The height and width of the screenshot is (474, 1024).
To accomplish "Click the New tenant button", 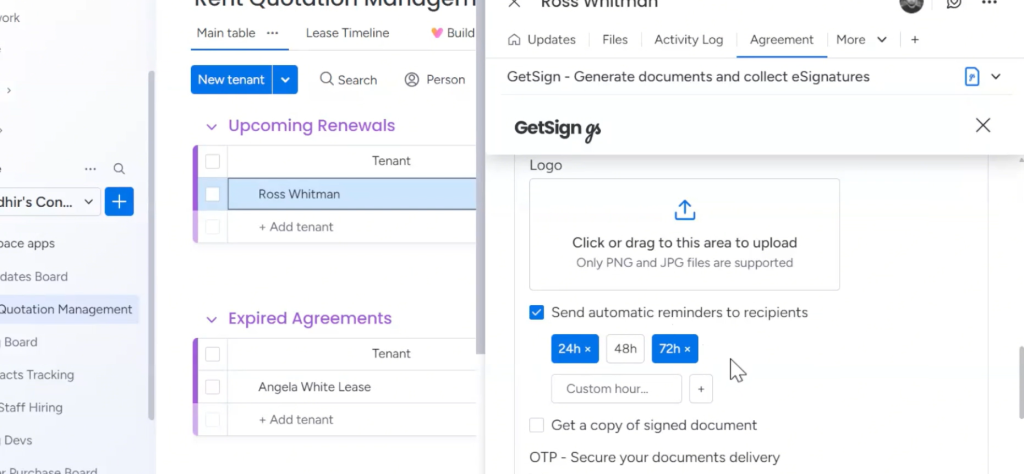I will (x=231, y=80).
